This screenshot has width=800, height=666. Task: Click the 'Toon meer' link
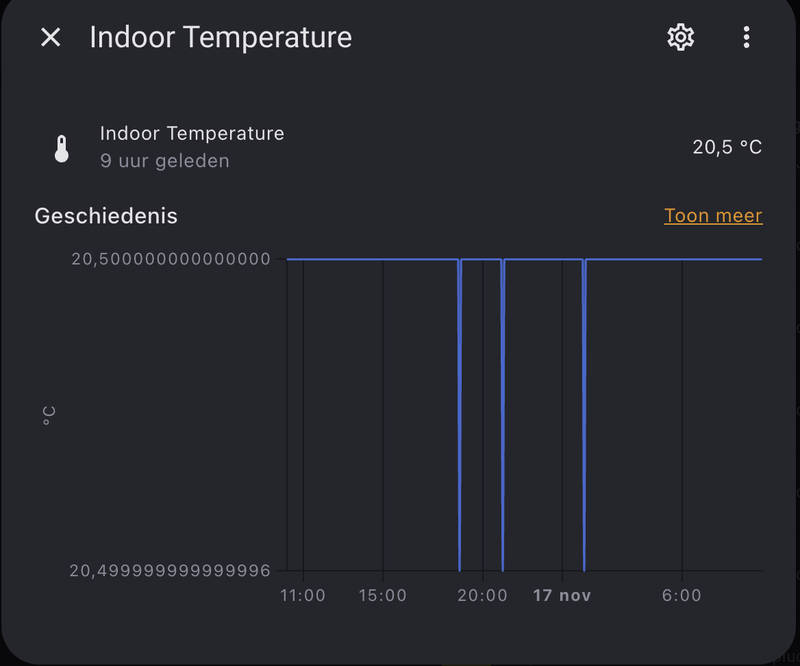[713, 215]
